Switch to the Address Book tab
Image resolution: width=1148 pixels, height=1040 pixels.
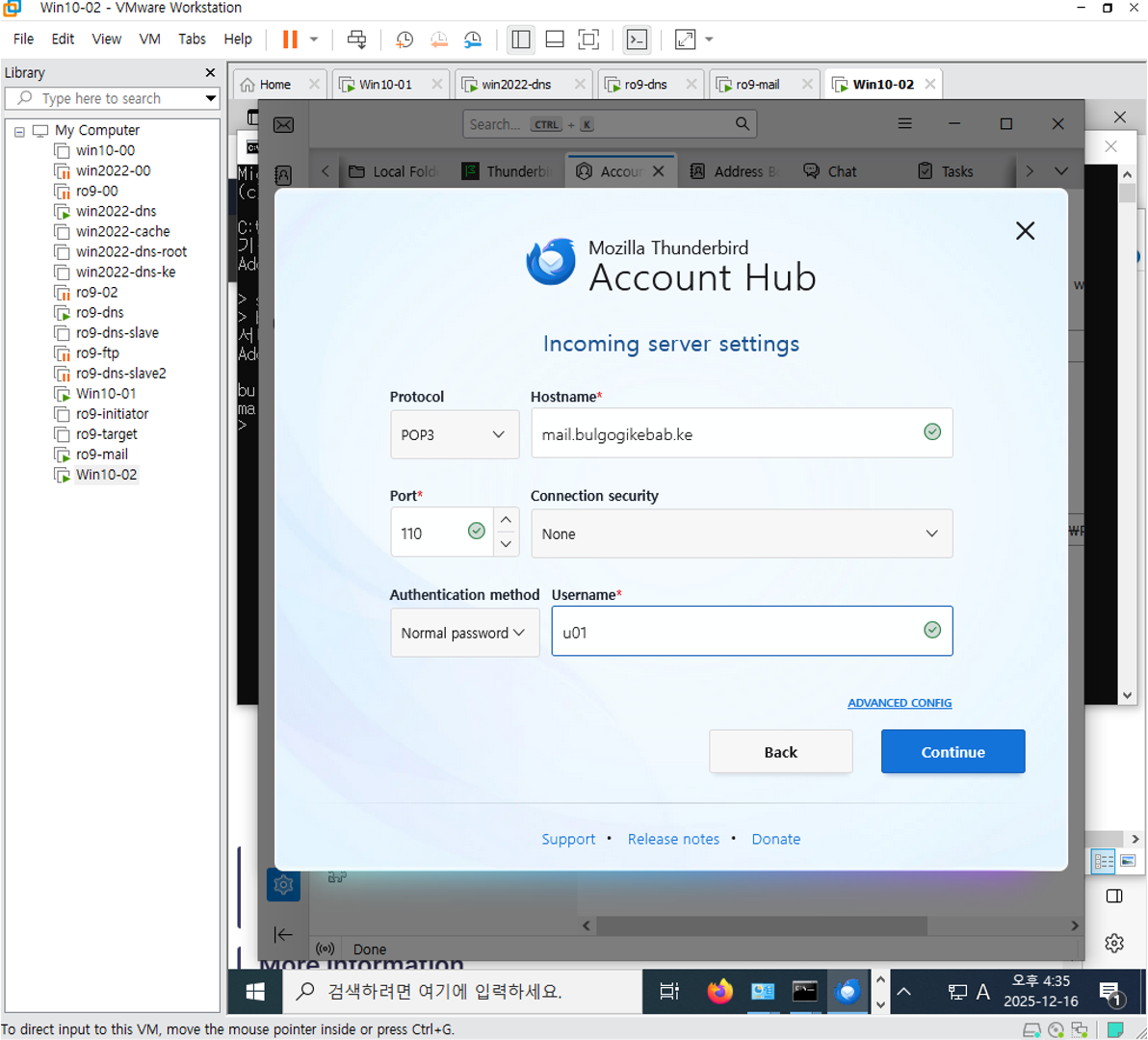click(x=734, y=172)
